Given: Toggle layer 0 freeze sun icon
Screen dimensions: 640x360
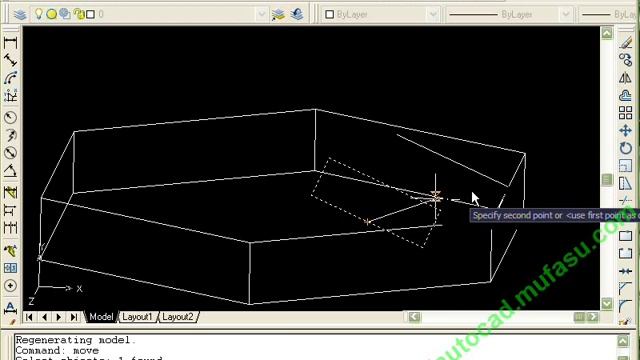Looking at the screenshot, I should coord(51,14).
